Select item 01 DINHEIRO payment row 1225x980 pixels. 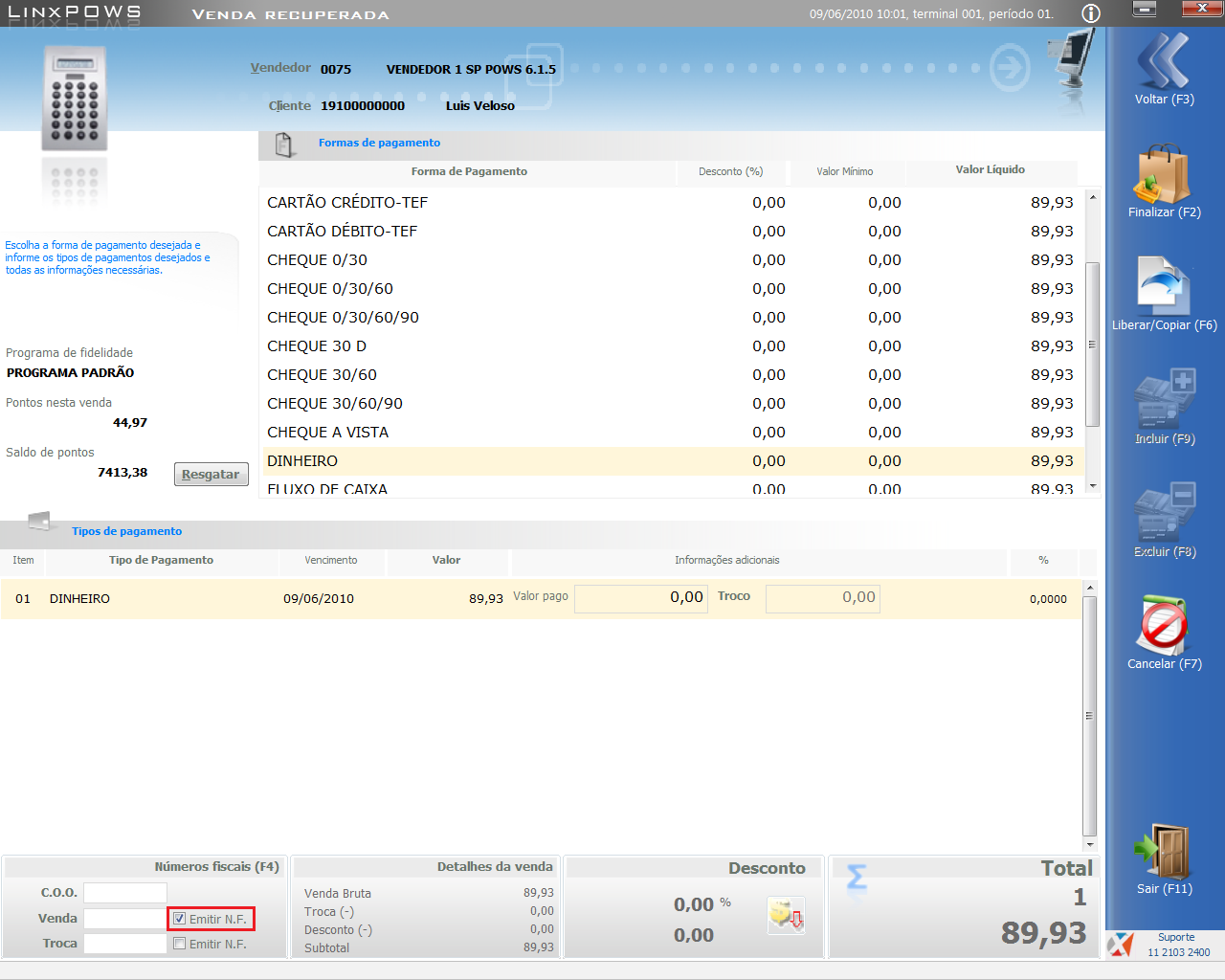541,599
